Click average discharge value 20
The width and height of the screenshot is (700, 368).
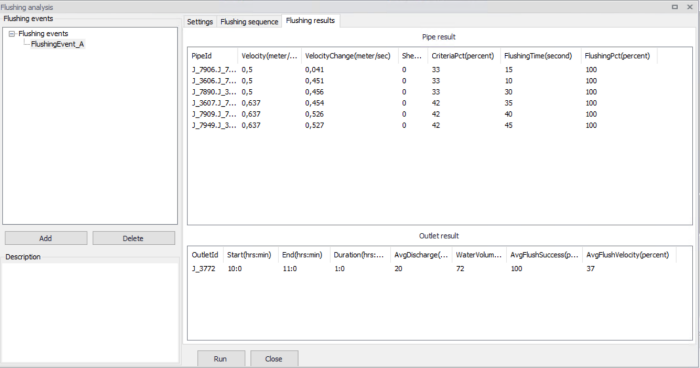pyautogui.click(x=398, y=269)
